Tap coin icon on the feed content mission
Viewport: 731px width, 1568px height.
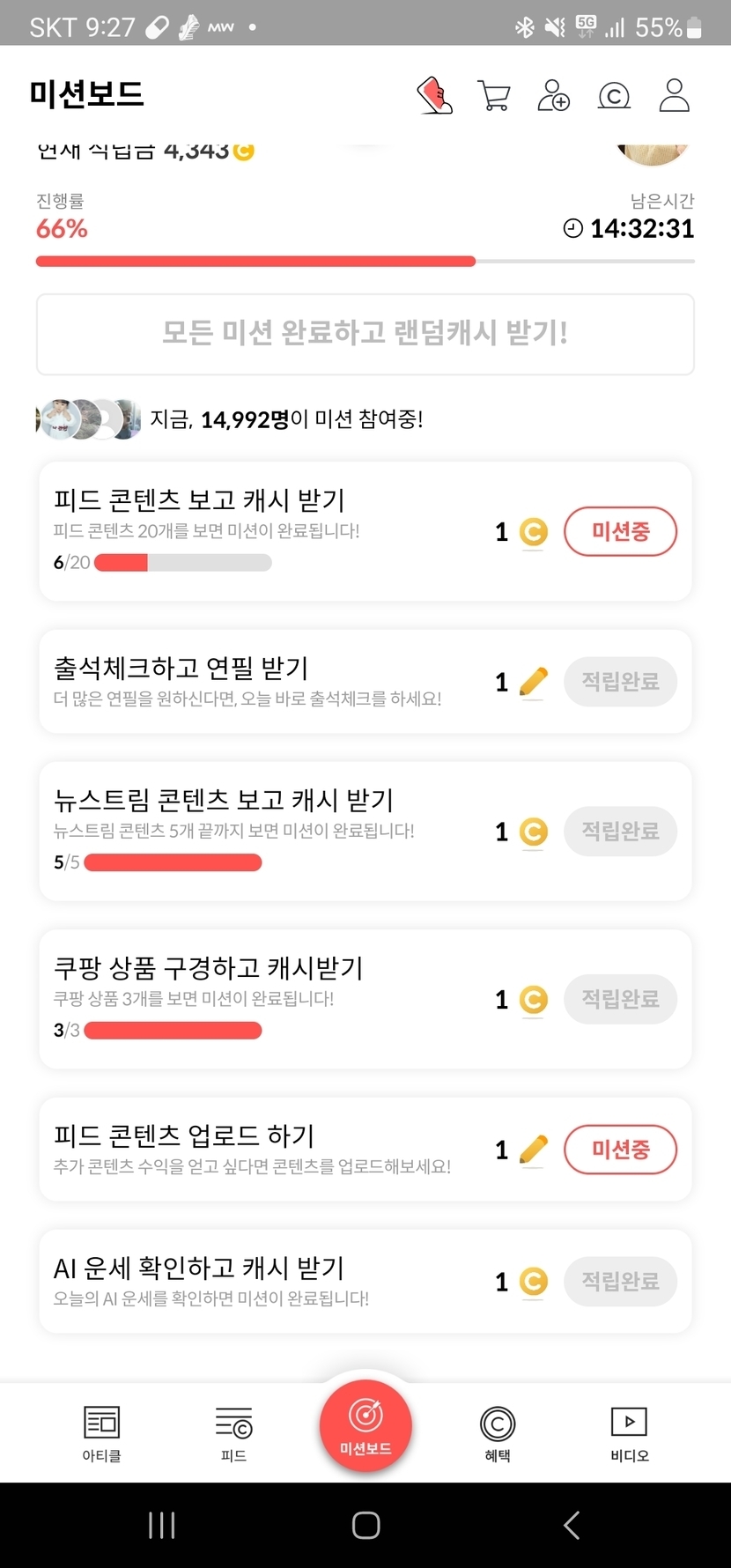pyautogui.click(x=533, y=532)
